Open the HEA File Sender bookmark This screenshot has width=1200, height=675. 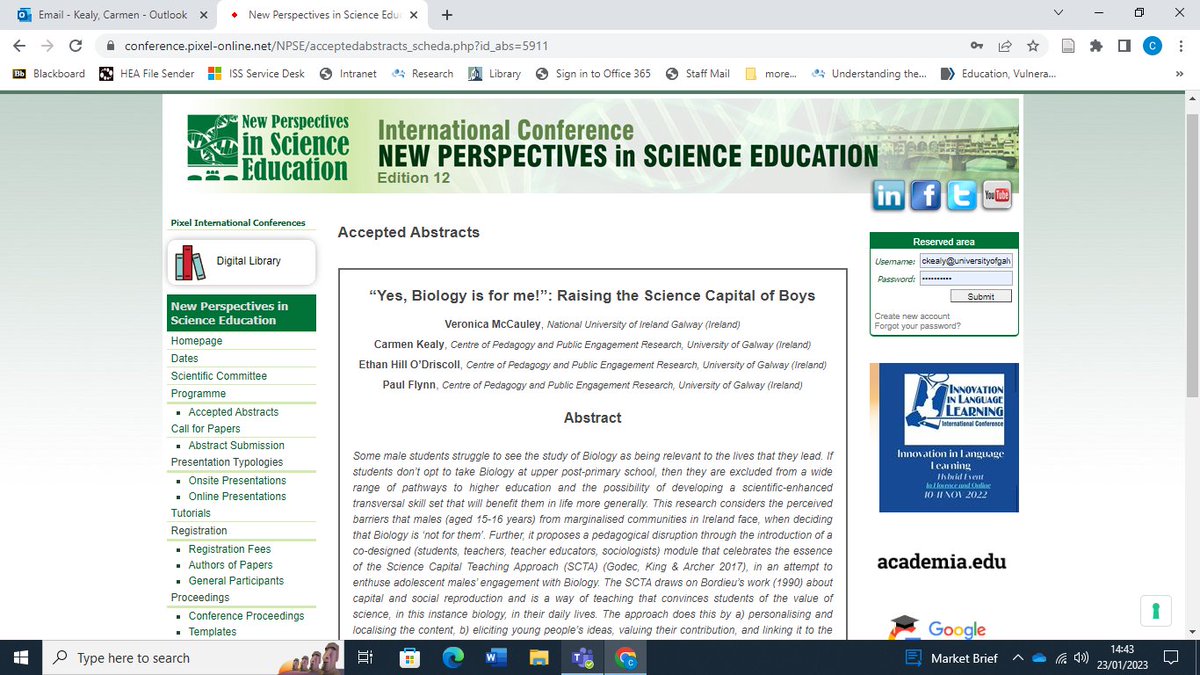point(147,73)
